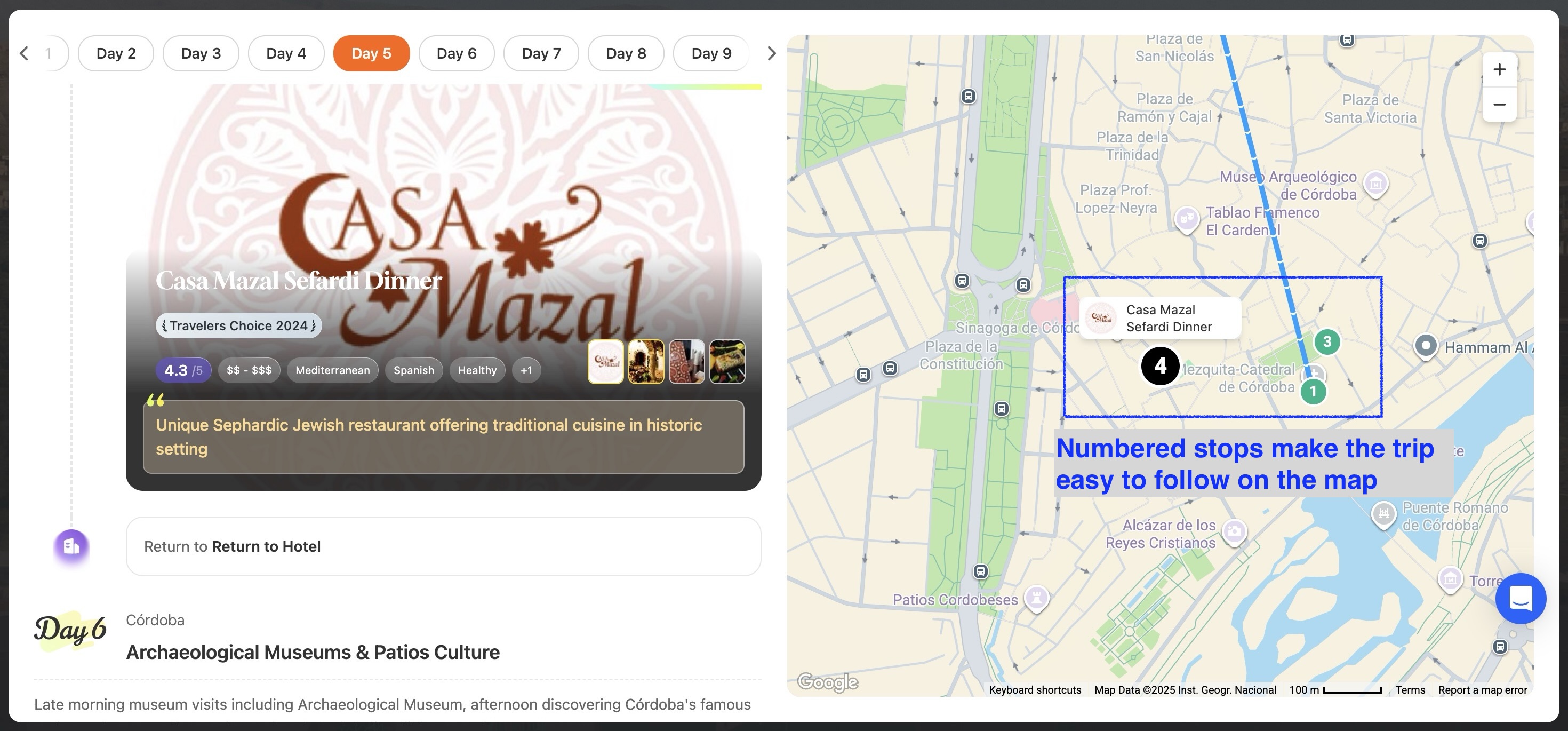Click Patios Cordobeses map pin
The width and height of the screenshot is (1568, 731).
[1037, 598]
